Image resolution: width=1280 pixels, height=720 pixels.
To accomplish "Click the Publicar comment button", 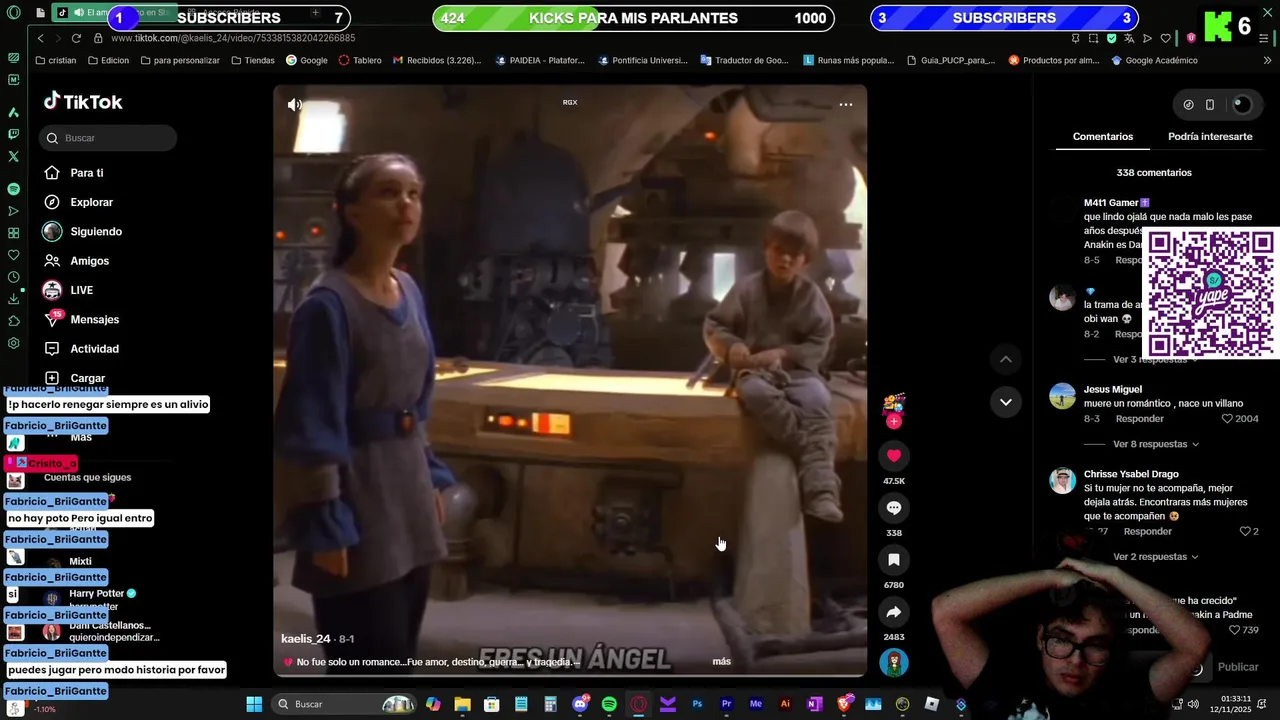I will (x=1238, y=667).
